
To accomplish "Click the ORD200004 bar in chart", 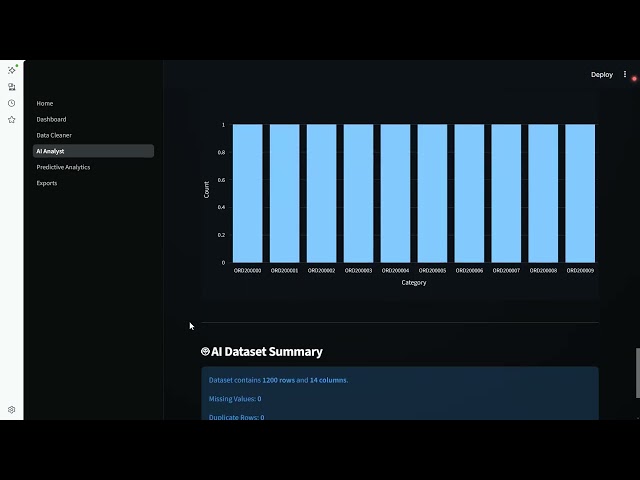I will 396,193.
